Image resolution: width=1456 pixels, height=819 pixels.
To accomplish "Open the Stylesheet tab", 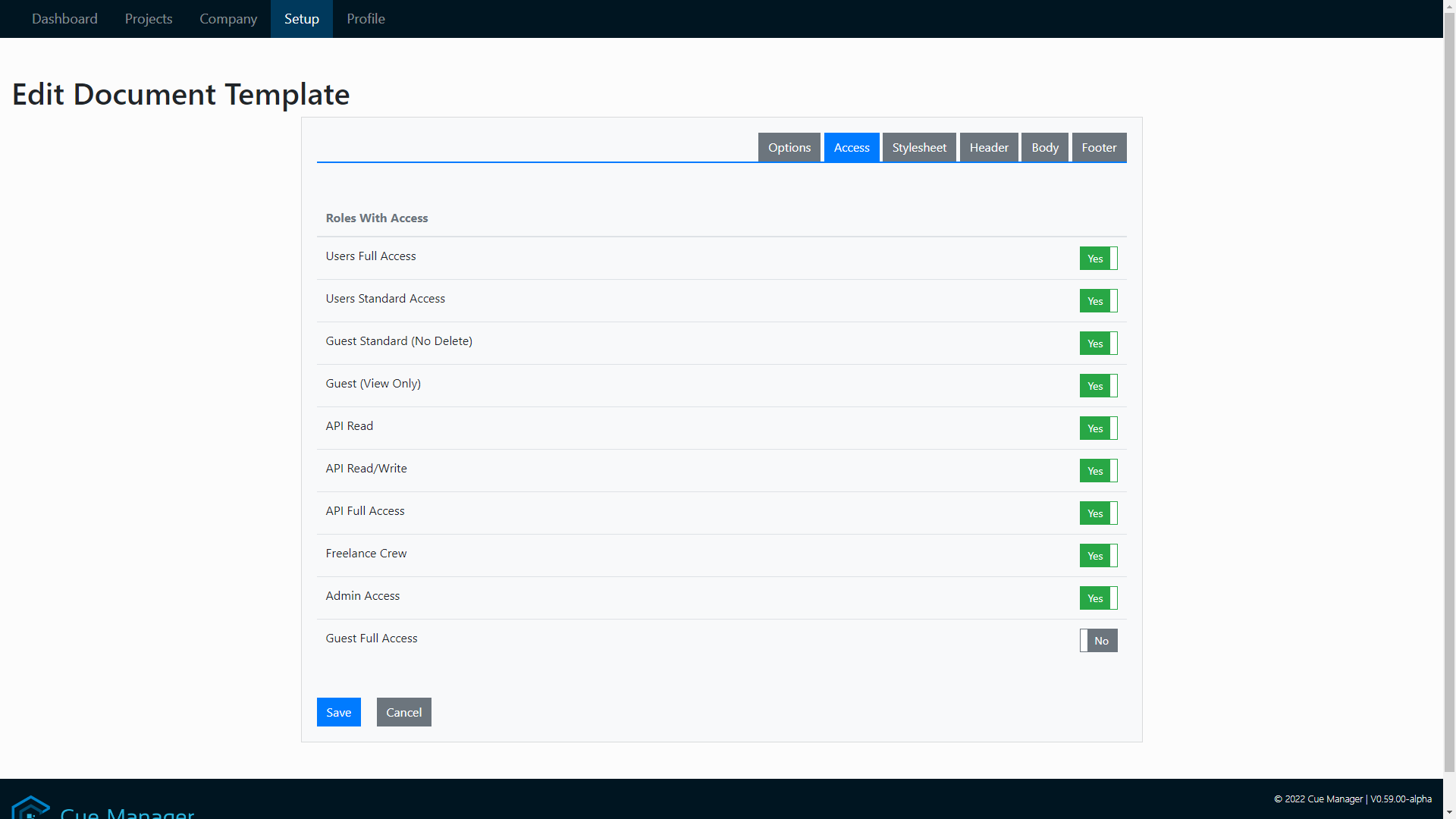I will coord(918,147).
